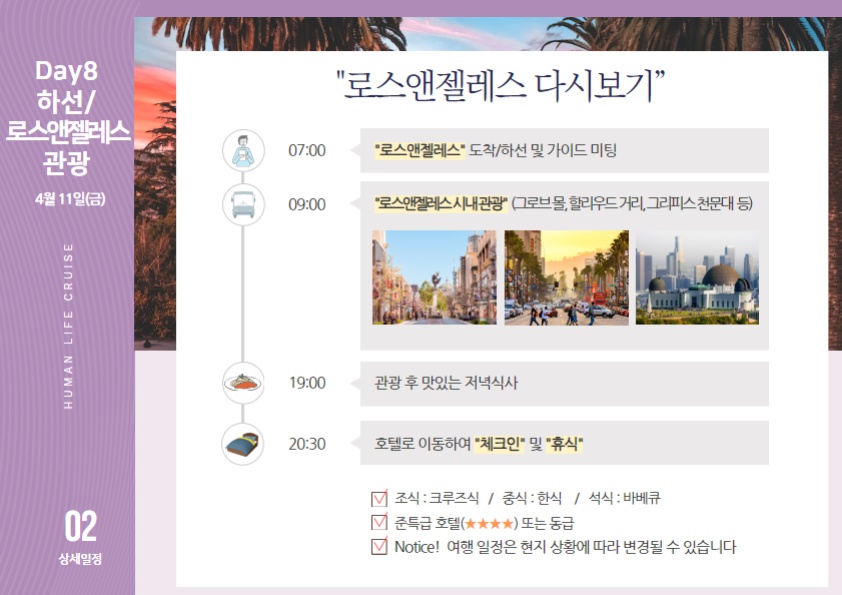Screen dimensions: 842x595
Task: Click the tour bus icon at 09:00
Action: coord(243,205)
